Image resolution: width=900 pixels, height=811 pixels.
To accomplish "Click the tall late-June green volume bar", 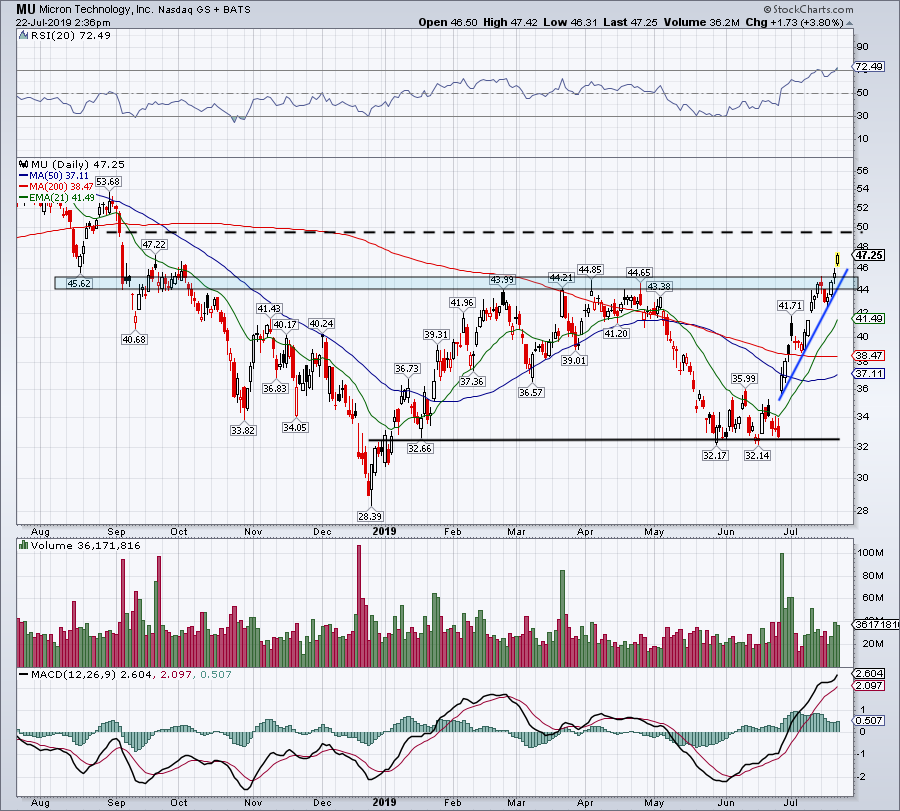I will [x=782, y=610].
